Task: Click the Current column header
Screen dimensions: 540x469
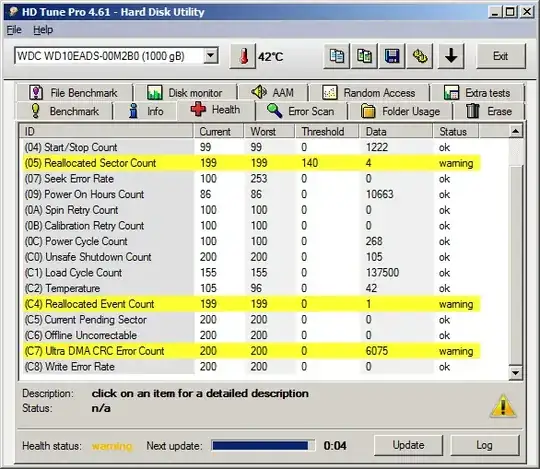Action: [x=219, y=132]
